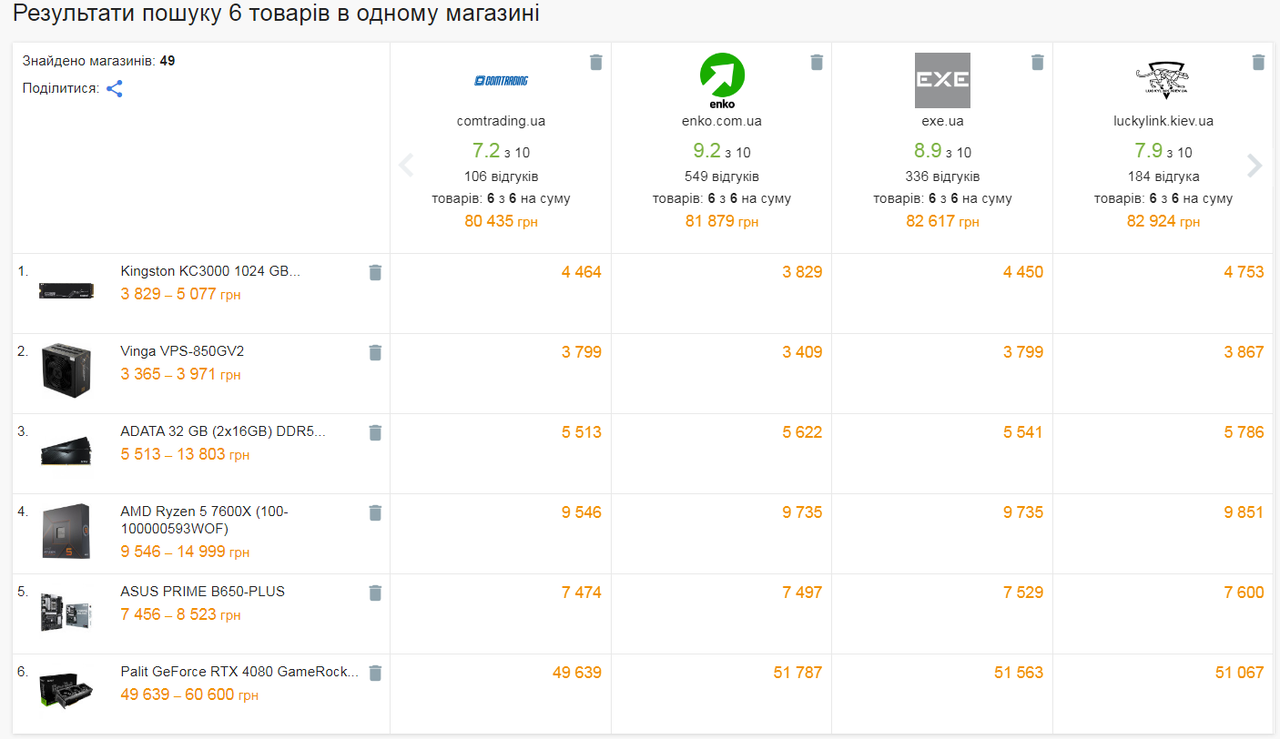Screen dimensions: 1280x739
Task: Click price range 49 639 – 60 600 грн
Action: point(189,694)
